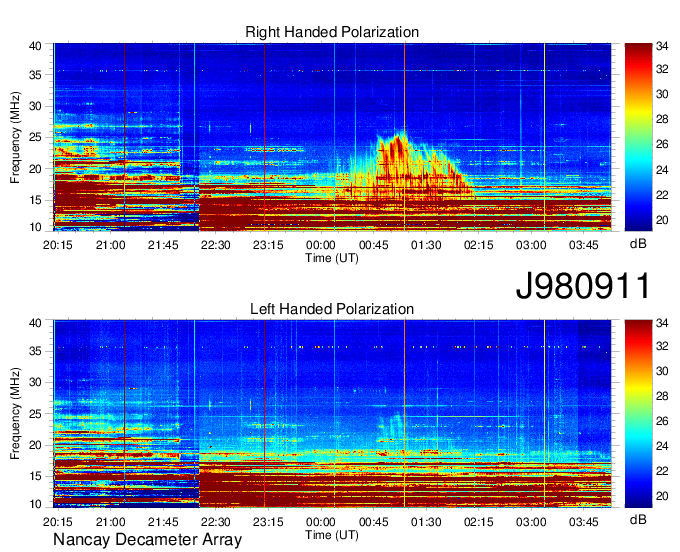This screenshot has width=680, height=552.
Task: Click "21:00" tick on Left Handed time axis
Action: pyautogui.click(x=111, y=522)
